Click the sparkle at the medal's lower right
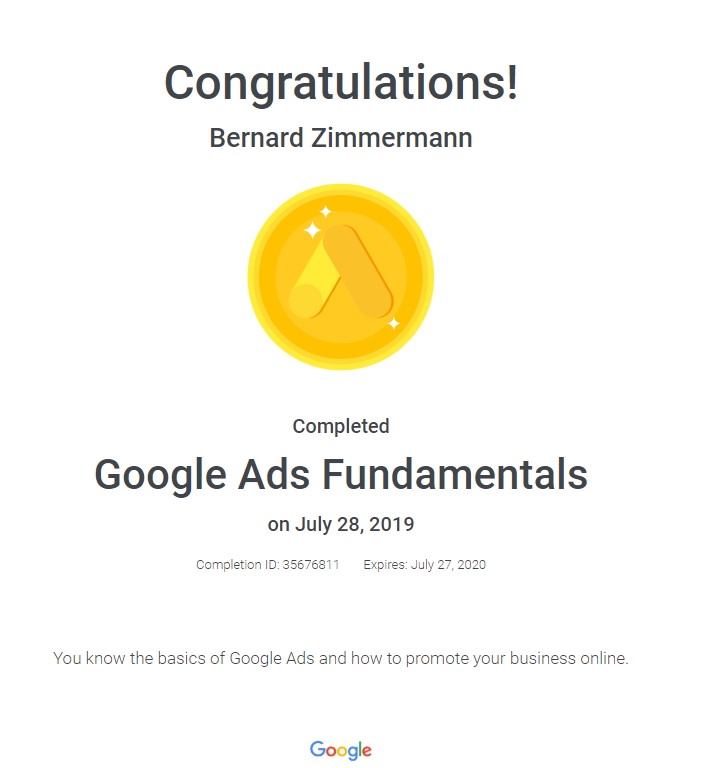This screenshot has height=768, width=716. [x=394, y=323]
